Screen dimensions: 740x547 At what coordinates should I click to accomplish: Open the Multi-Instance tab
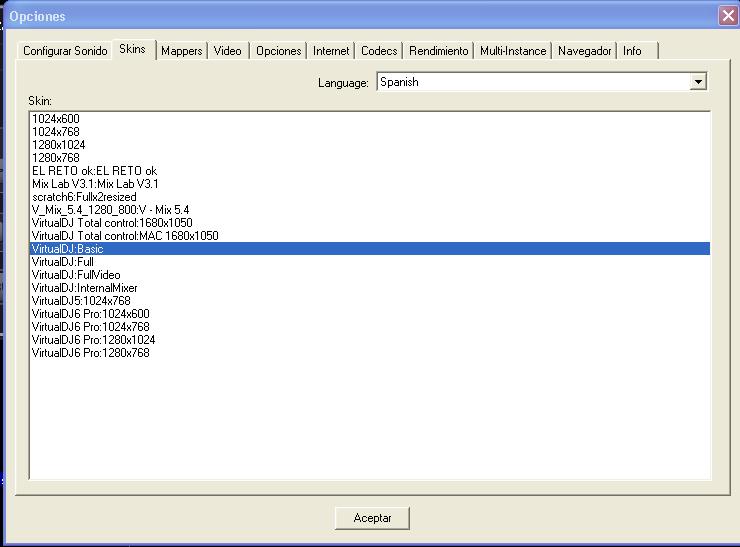click(x=513, y=51)
